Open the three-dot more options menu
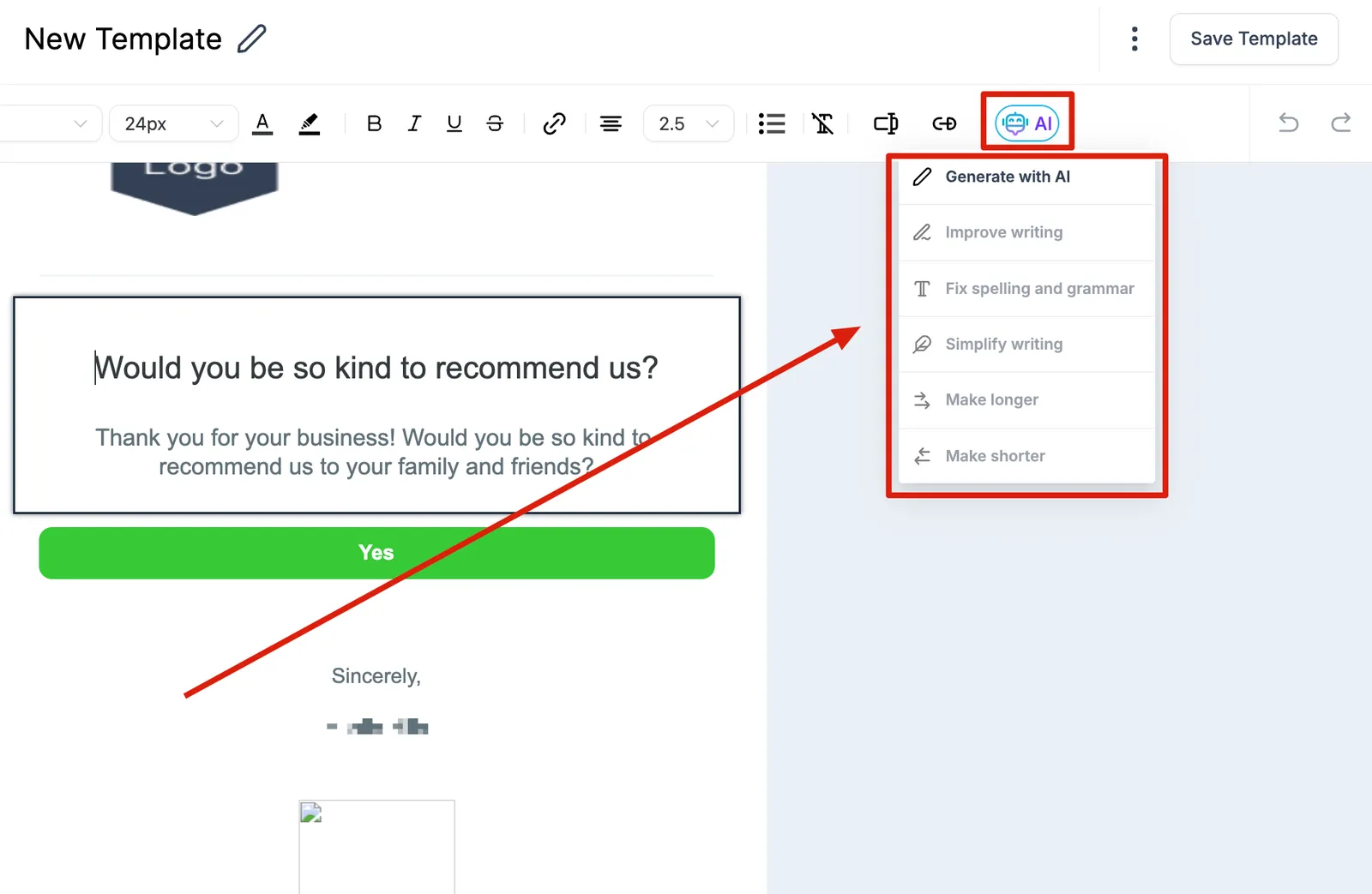 (x=1134, y=39)
